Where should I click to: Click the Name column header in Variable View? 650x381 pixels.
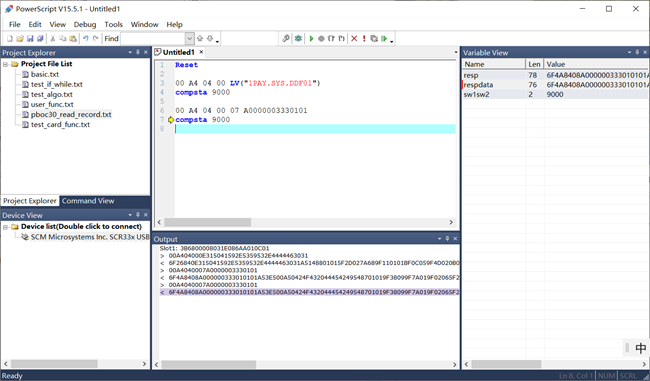tap(494, 64)
